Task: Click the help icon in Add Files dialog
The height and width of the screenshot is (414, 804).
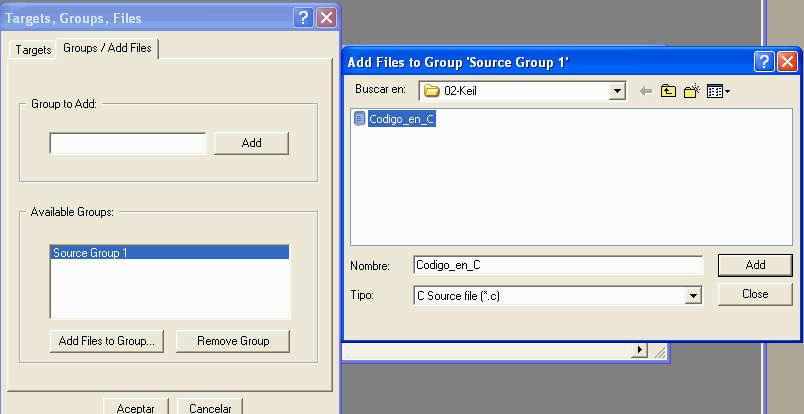Action: coord(765,62)
